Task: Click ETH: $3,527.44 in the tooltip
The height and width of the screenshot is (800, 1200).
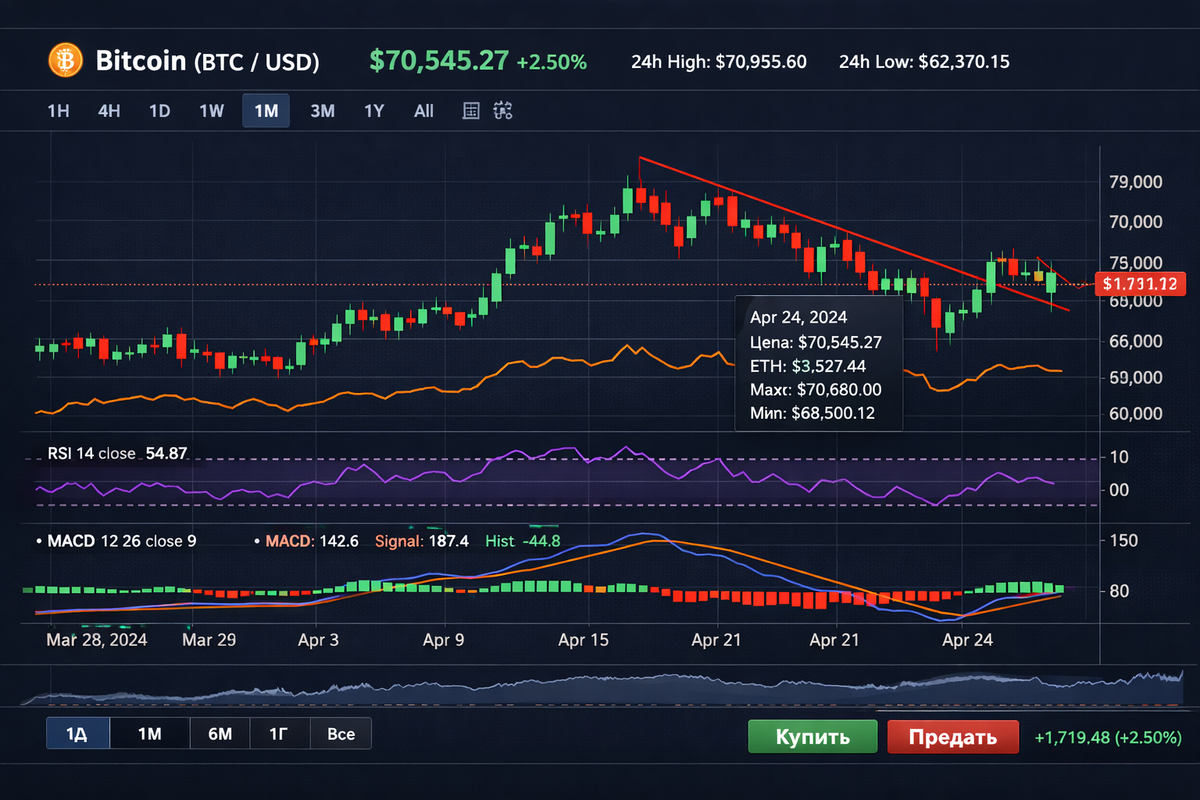Action: click(808, 365)
